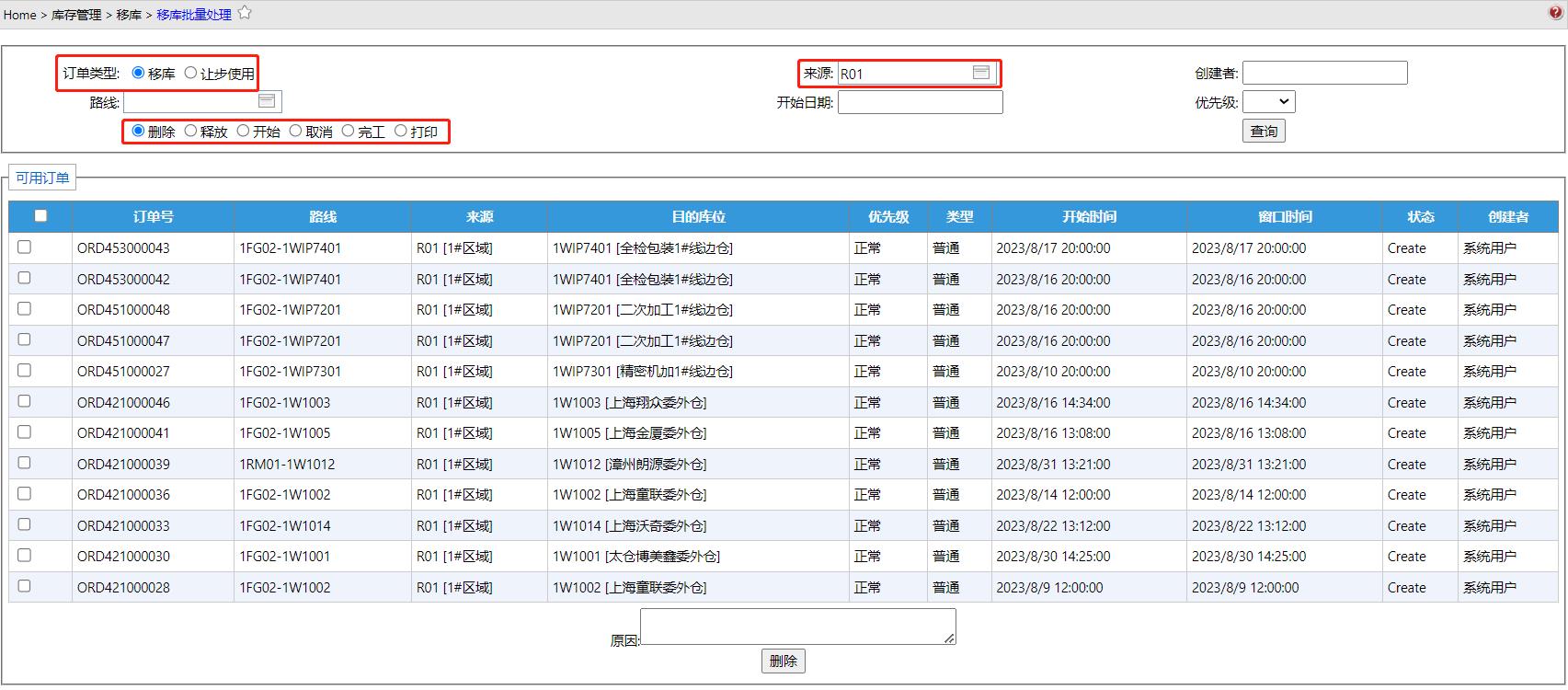The width and height of the screenshot is (1568, 690).
Task: Check the row for ORD421000046
Action: point(25,401)
